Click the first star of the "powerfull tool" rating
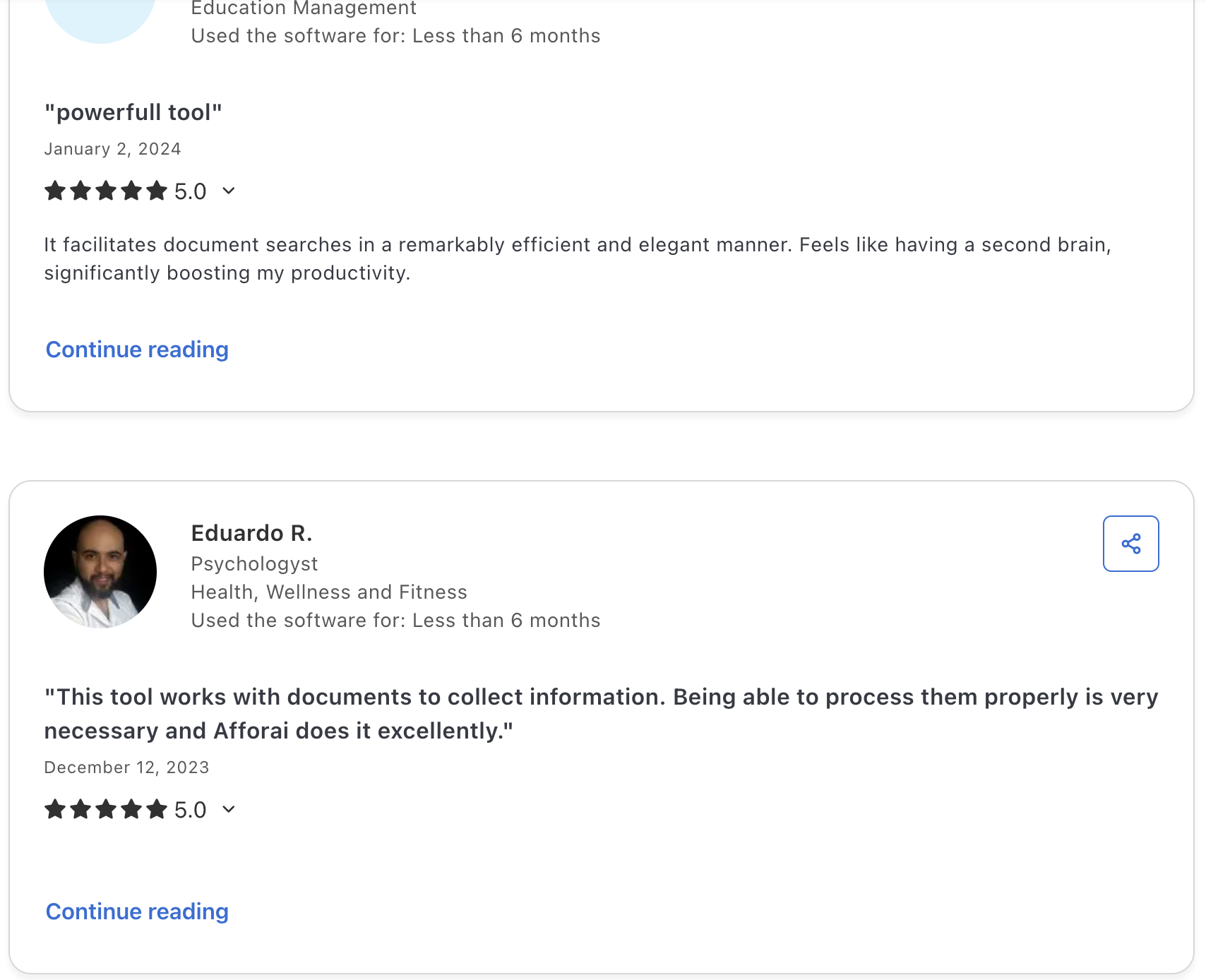The width and height of the screenshot is (1206, 980). (55, 191)
